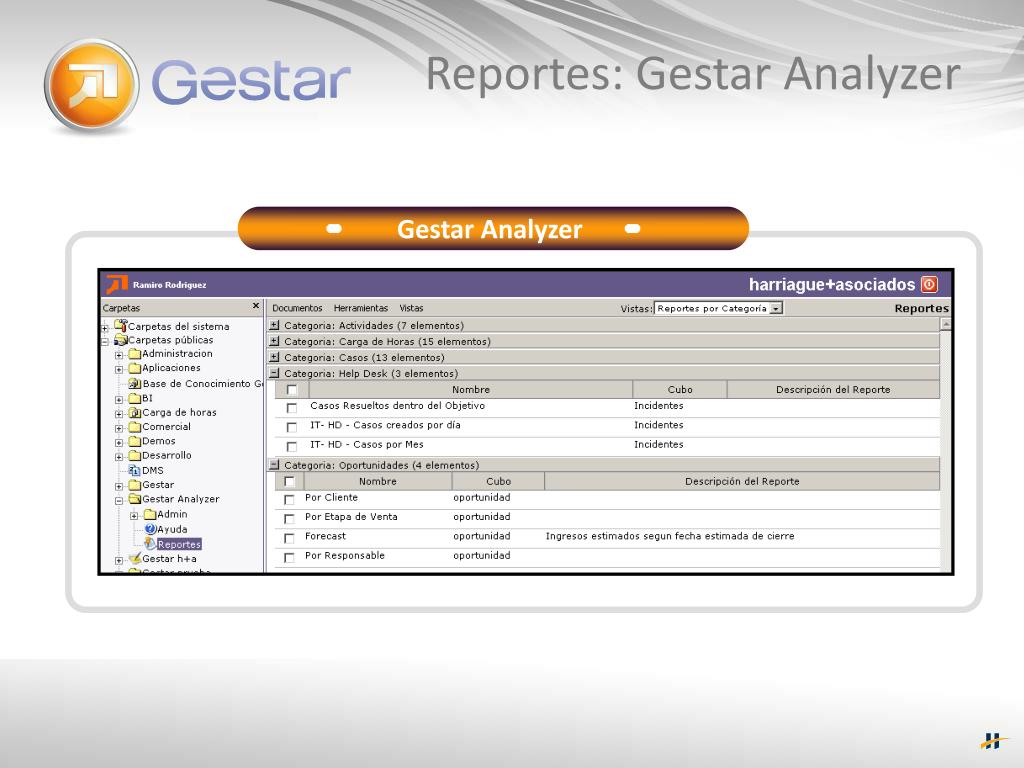Viewport: 1024px width, 768px height.
Task: Click the BI folder icon
Action: [135, 398]
